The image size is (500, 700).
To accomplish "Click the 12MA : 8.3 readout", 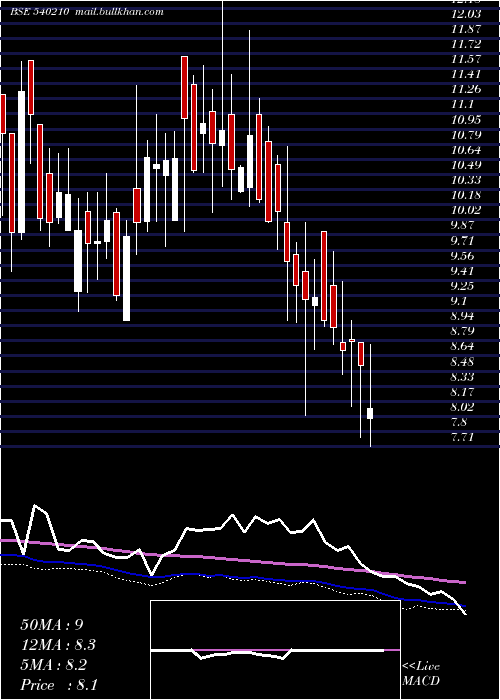I will [x=58, y=645].
